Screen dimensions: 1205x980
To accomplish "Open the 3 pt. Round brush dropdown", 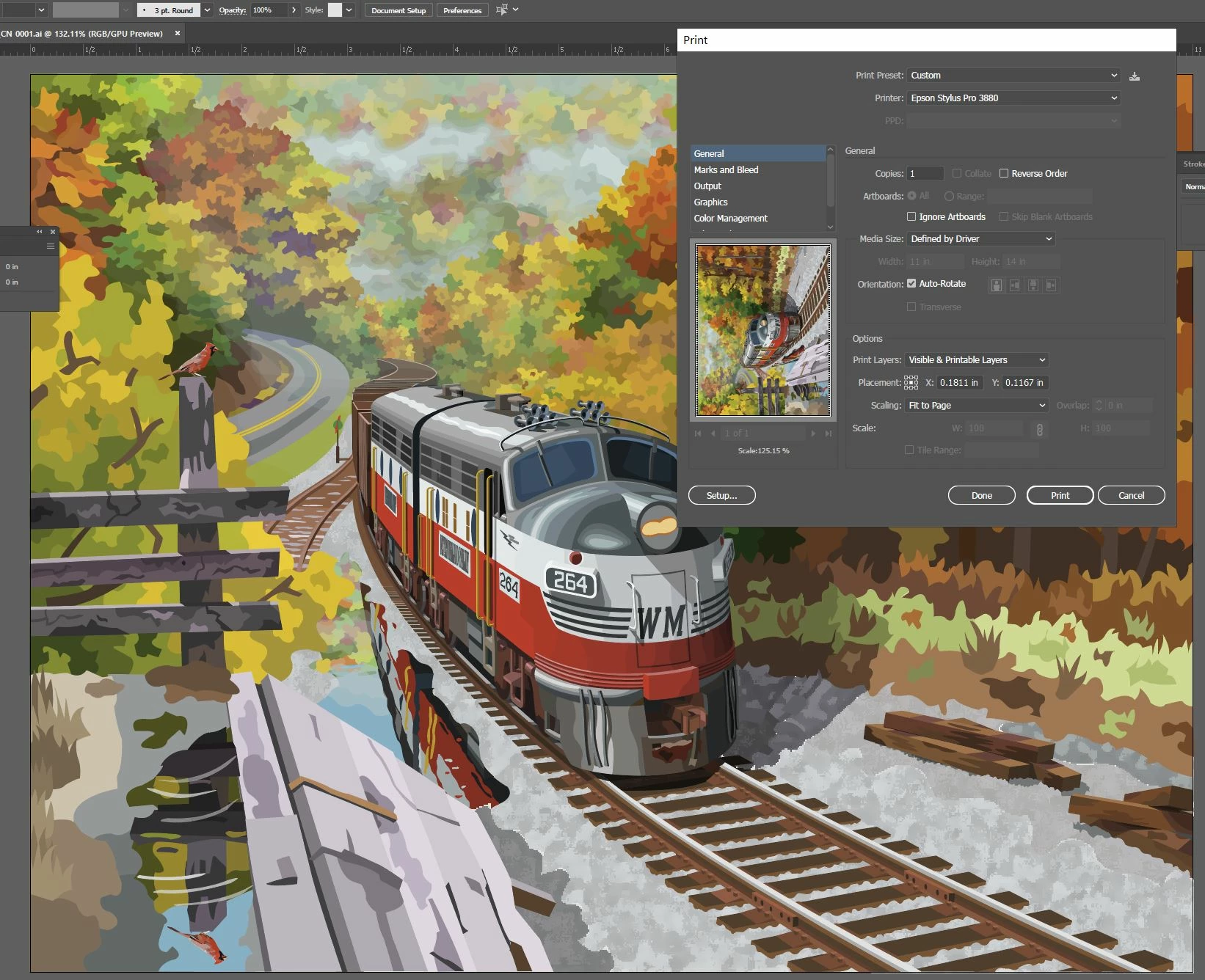I will [x=207, y=10].
